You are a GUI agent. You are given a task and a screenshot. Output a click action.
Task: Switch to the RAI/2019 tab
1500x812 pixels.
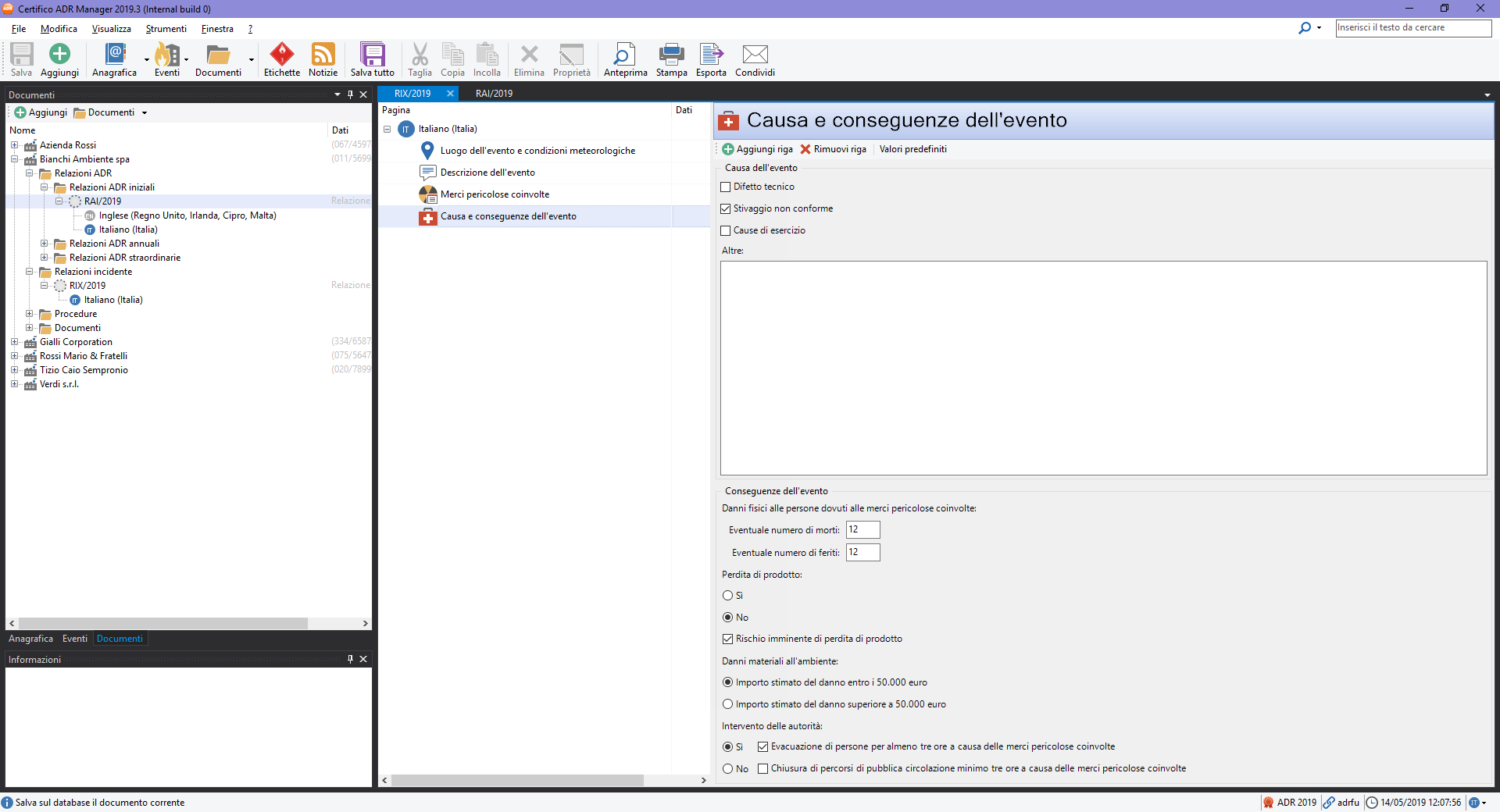coord(494,94)
